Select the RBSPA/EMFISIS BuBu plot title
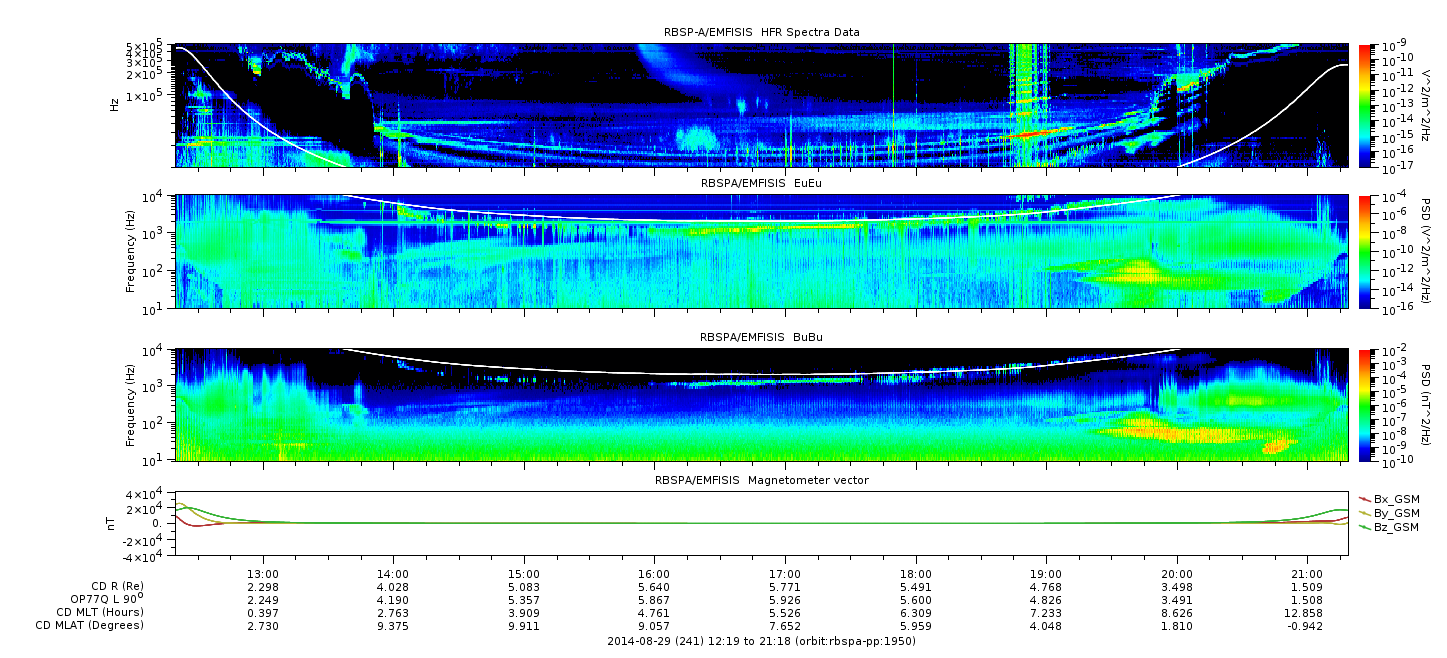Screen dimensions: 1447x658 pos(761,337)
